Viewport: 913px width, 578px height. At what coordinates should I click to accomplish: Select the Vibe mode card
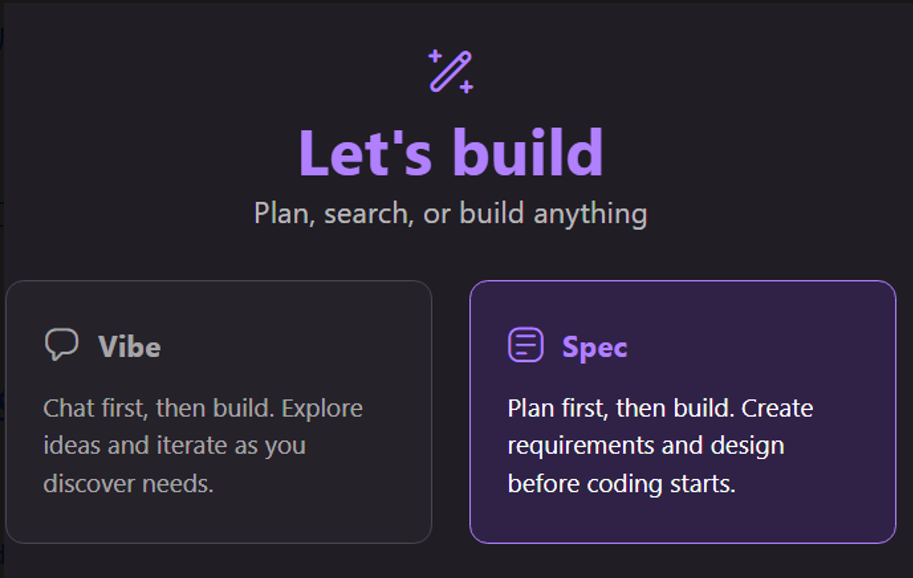tap(218, 412)
